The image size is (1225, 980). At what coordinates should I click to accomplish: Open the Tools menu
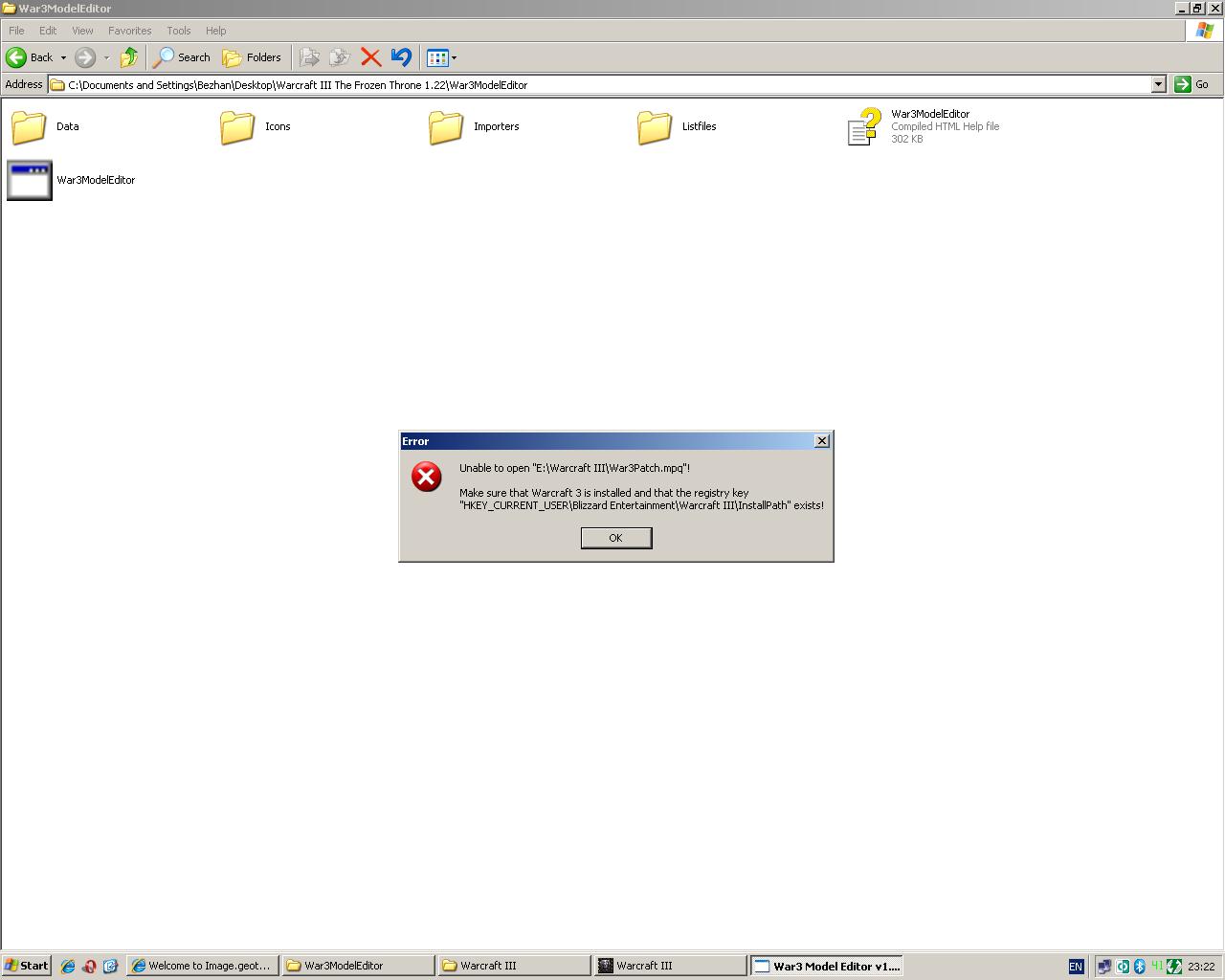(179, 31)
